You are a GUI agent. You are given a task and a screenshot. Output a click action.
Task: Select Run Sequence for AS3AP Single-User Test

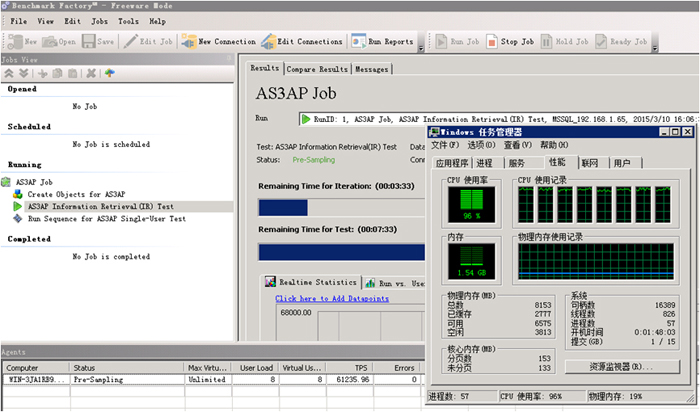coord(107,219)
